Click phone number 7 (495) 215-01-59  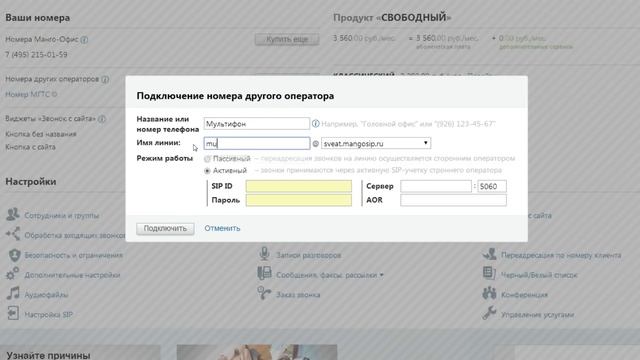(x=36, y=55)
